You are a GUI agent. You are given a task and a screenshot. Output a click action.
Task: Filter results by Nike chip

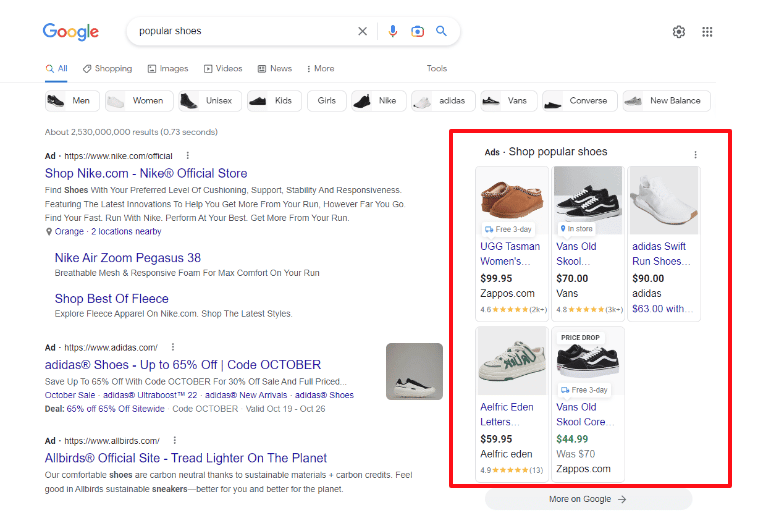[379, 101]
